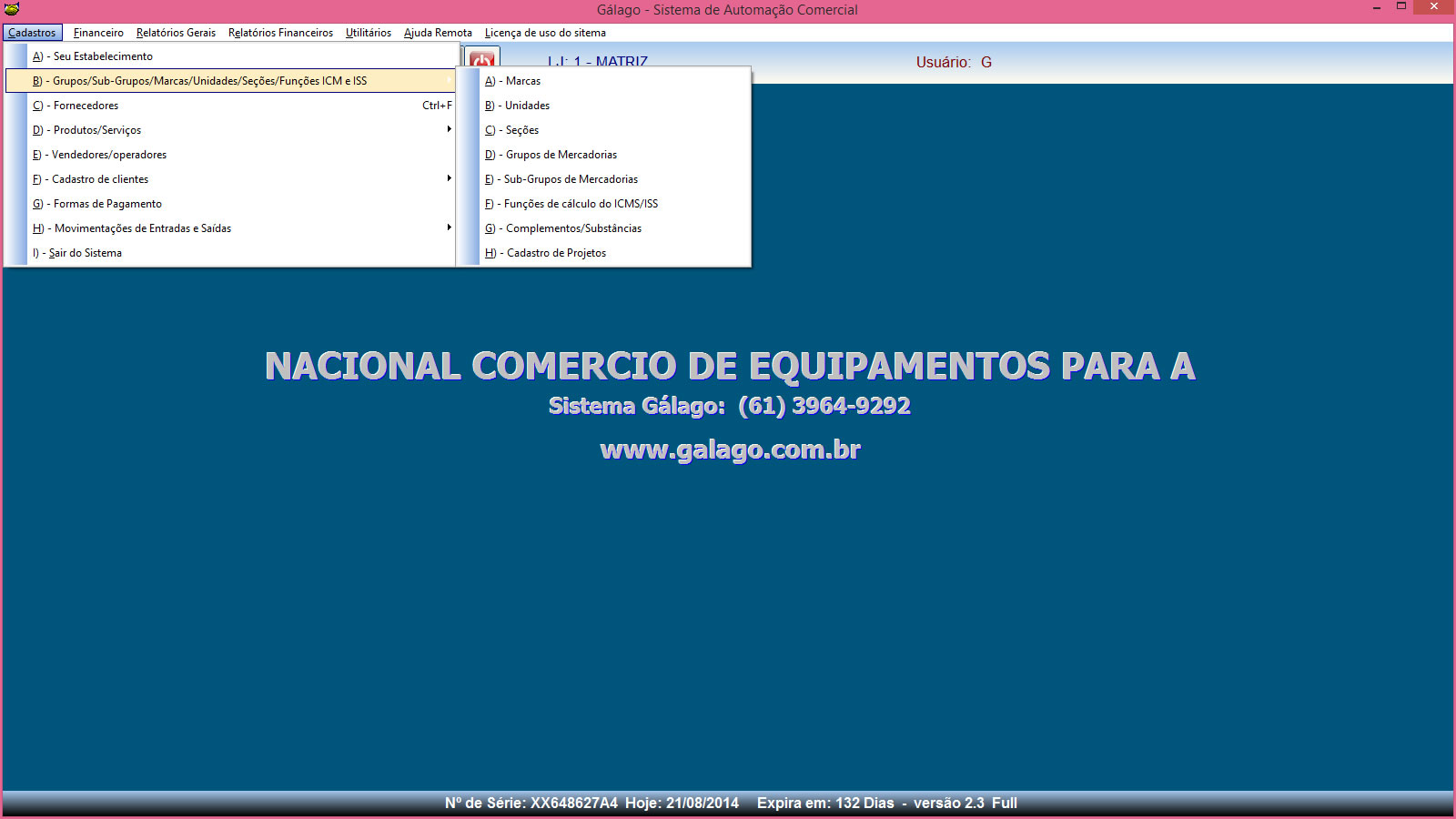Open Grupos de Mercadorias
This screenshot has height=819, width=1456.
coord(604,155)
